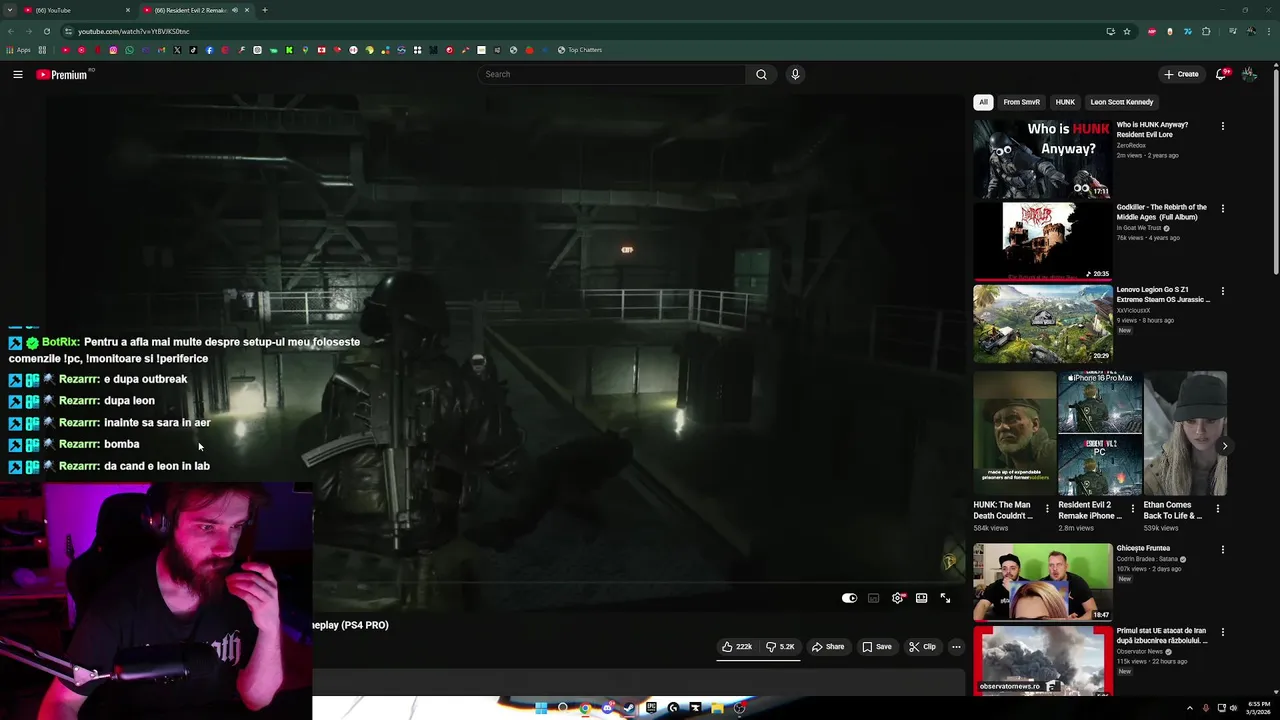Viewport: 1280px width, 720px height.
Task: Create a Clip of the video
Action: 922,647
